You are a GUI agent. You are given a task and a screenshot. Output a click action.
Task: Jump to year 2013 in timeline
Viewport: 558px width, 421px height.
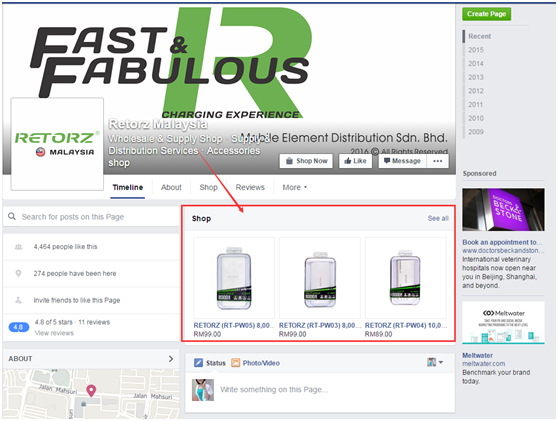[476, 77]
